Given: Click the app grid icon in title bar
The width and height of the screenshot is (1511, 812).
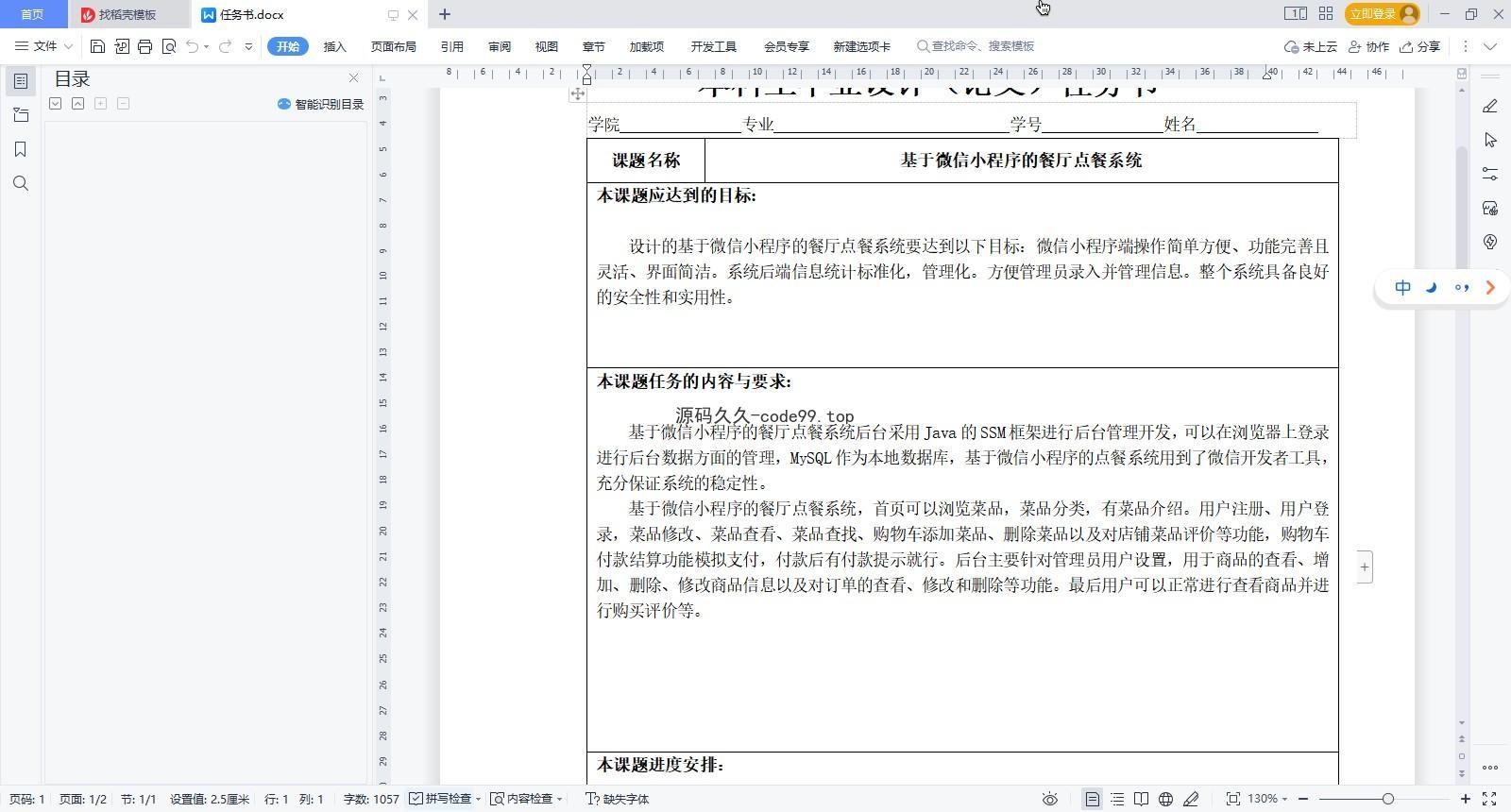Looking at the screenshot, I should click(x=1326, y=13).
